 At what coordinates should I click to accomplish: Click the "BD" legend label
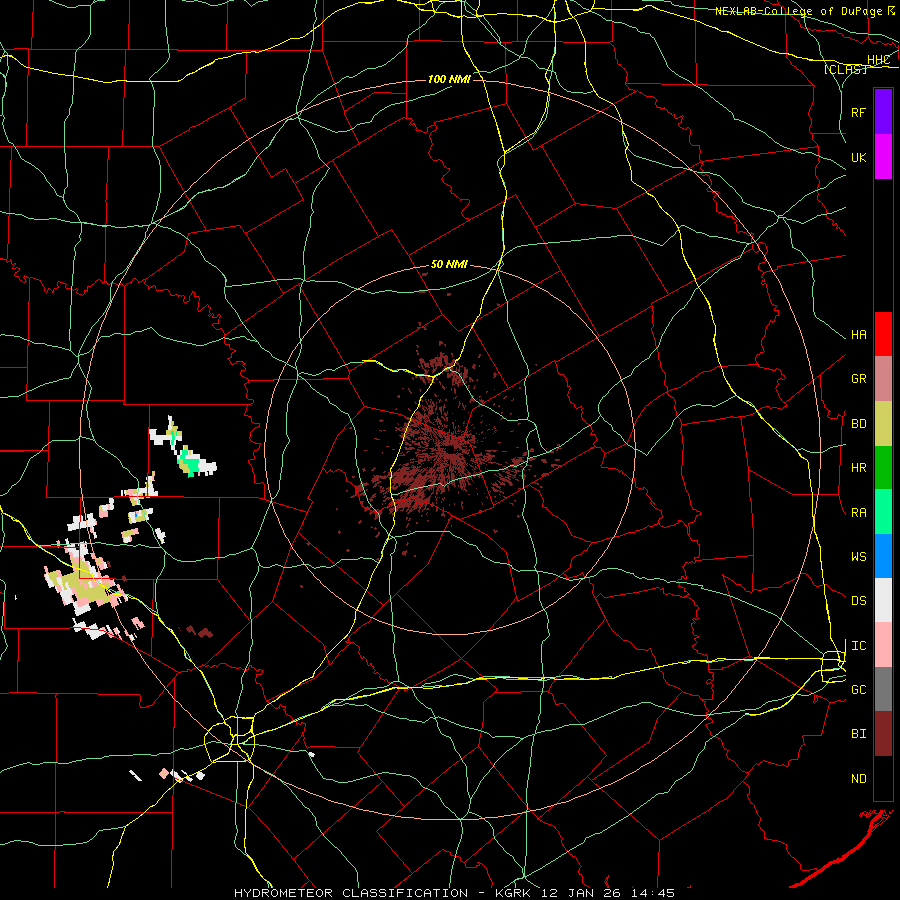858,424
